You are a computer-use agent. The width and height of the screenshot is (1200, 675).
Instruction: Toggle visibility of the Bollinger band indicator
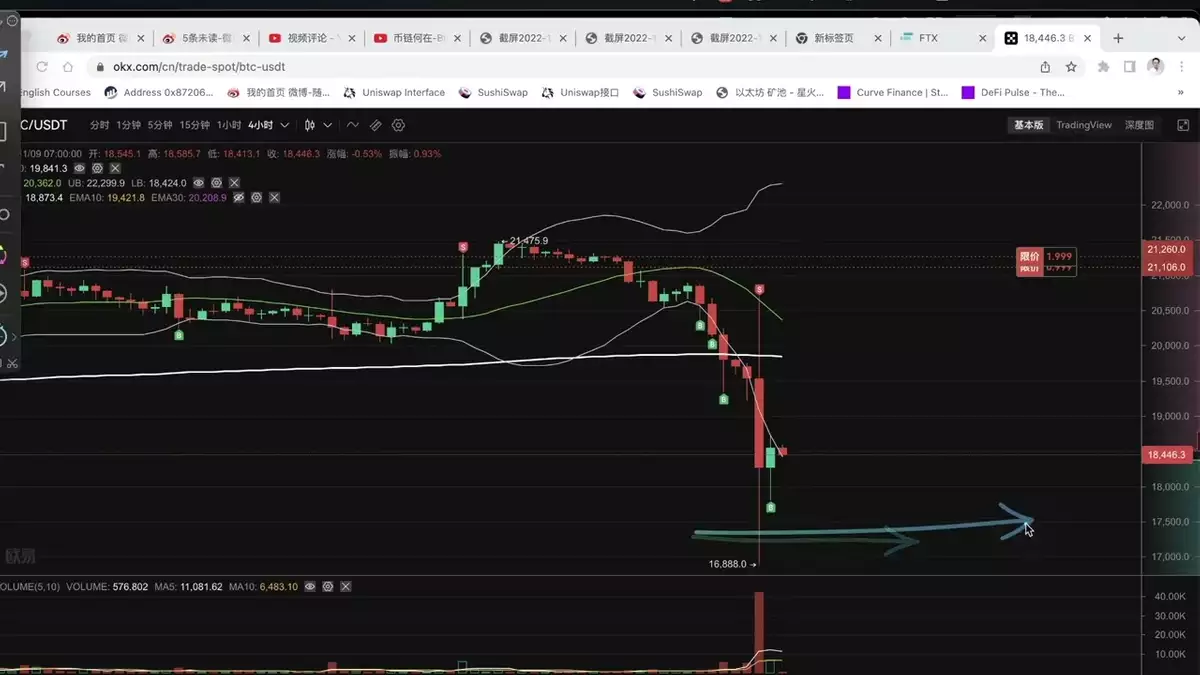click(199, 183)
